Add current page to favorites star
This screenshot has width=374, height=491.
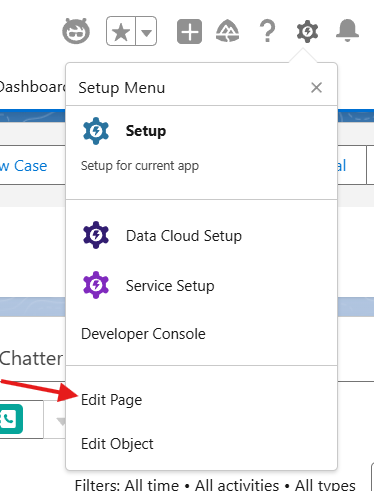(x=121, y=31)
